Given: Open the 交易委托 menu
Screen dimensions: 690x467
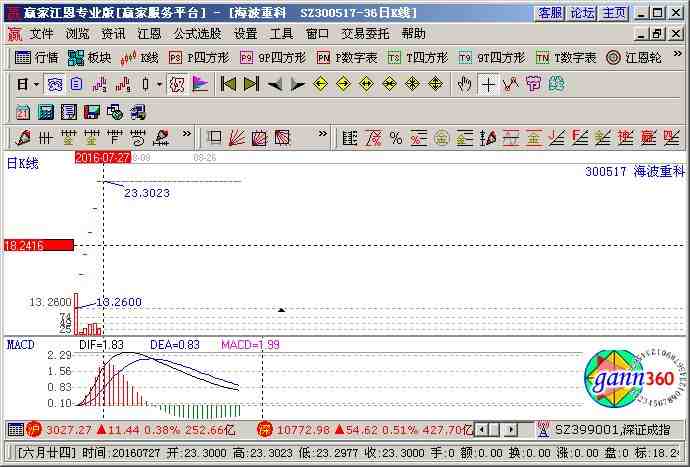Looking at the screenshot, I should click(365, 34).
